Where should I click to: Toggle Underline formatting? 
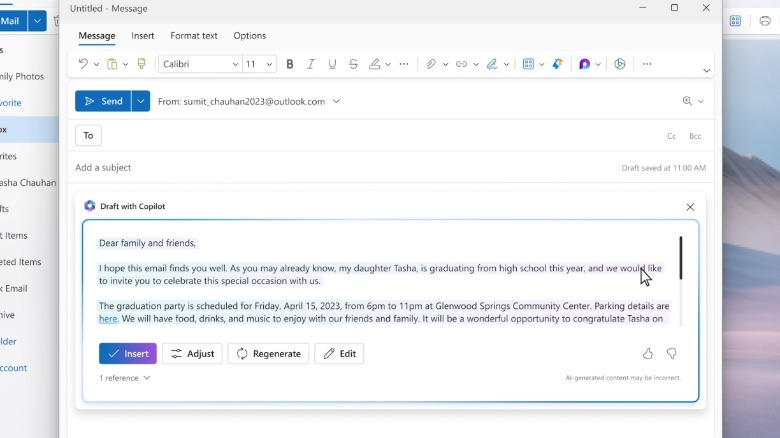click(332, 64)
